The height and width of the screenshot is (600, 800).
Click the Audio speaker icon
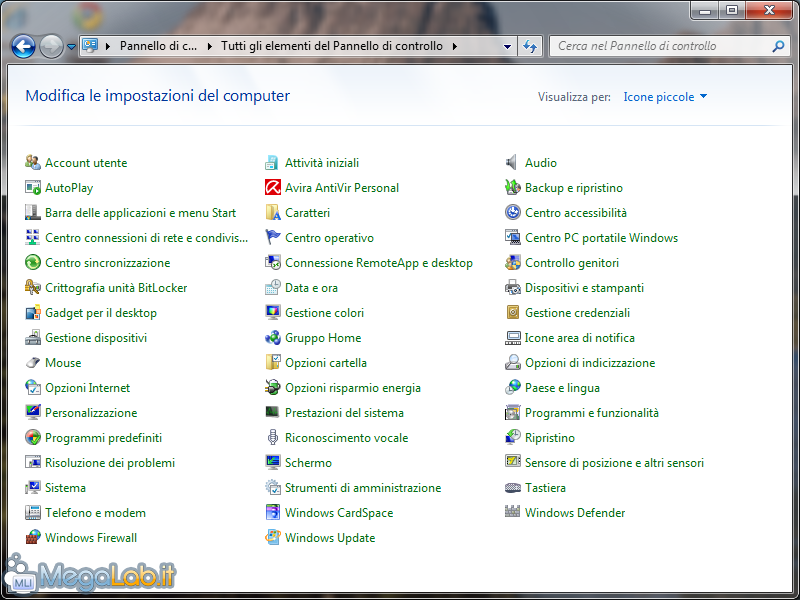[512, 163]
